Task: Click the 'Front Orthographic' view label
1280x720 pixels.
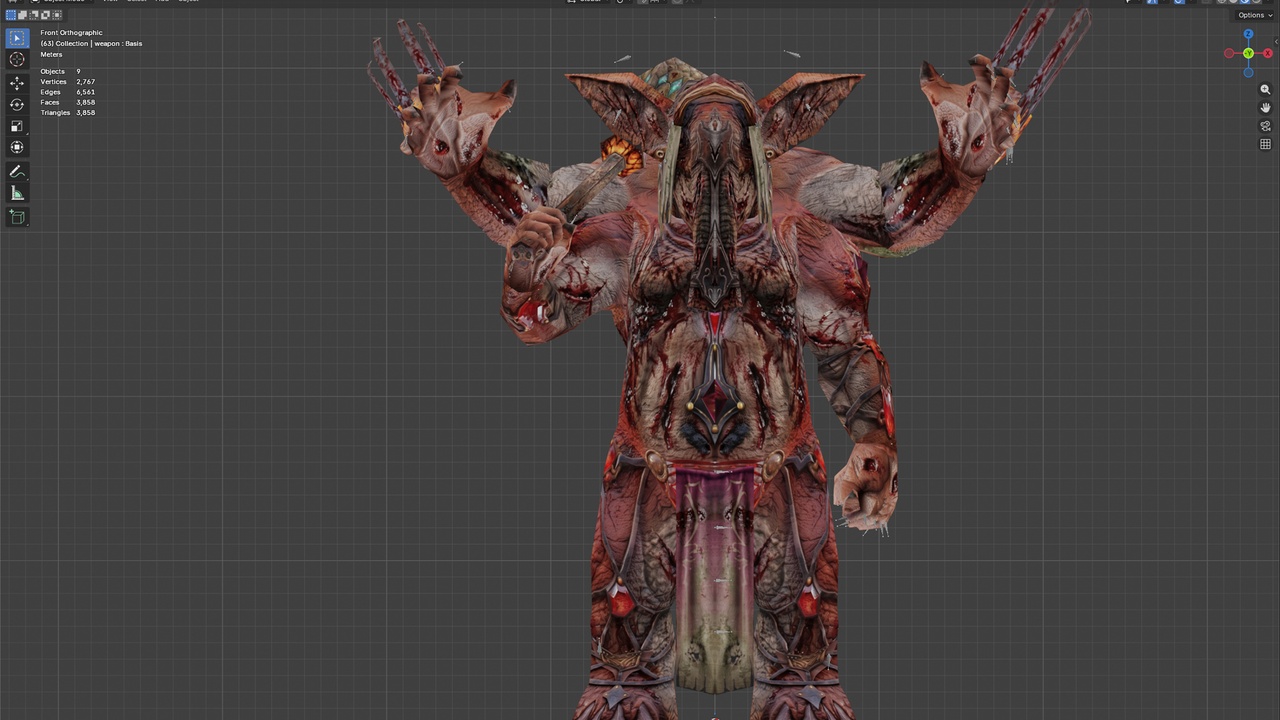Action: point(71,33)
